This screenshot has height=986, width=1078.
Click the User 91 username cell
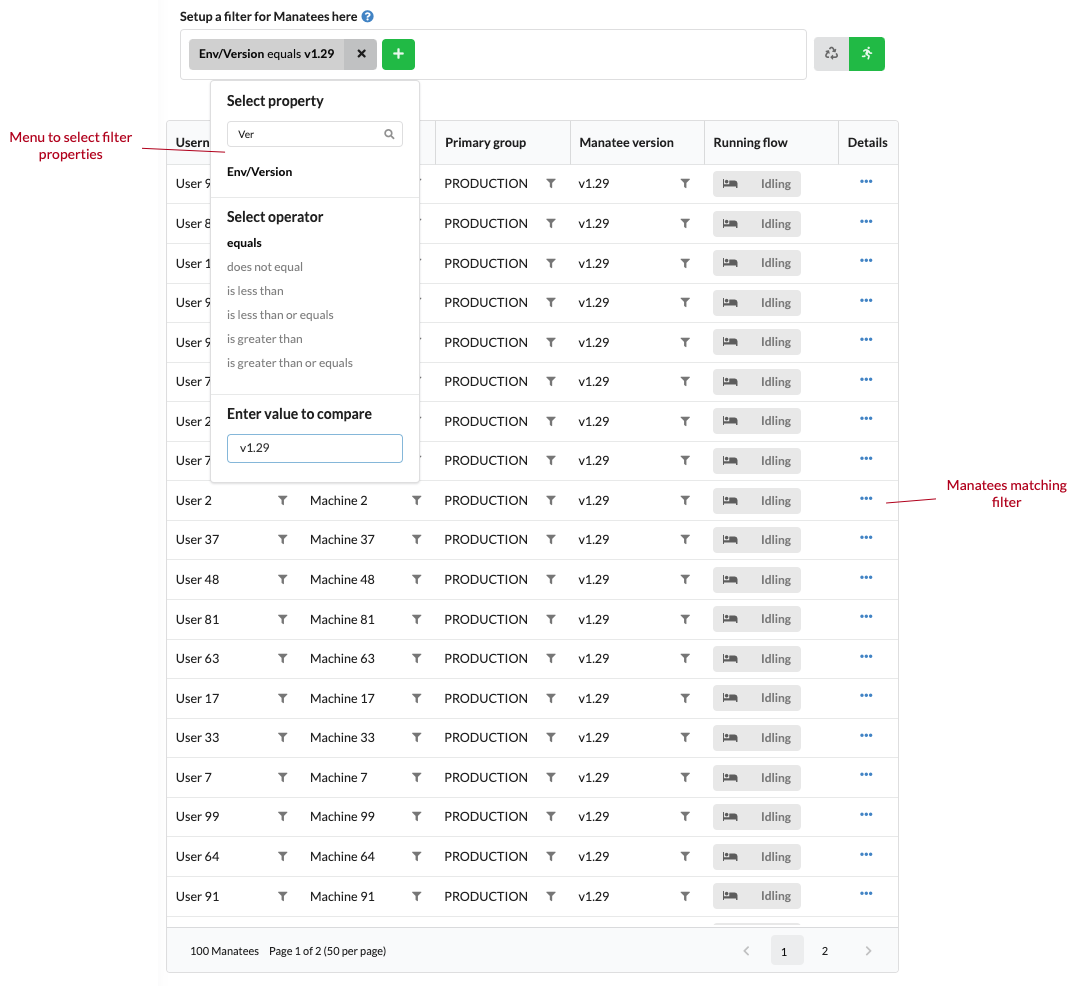(197, 897)
